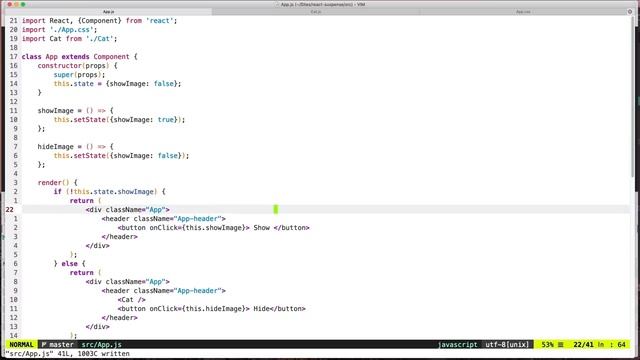Viewport: 640px width, 360px height.
Task: Click the 'render() {' line
Action: (57, 182)
